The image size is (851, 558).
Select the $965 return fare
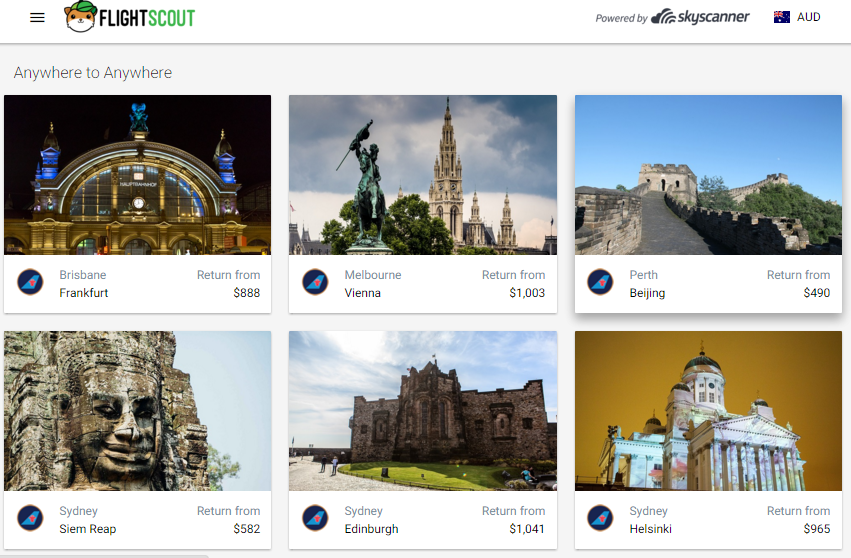click(x=817, y=529)
